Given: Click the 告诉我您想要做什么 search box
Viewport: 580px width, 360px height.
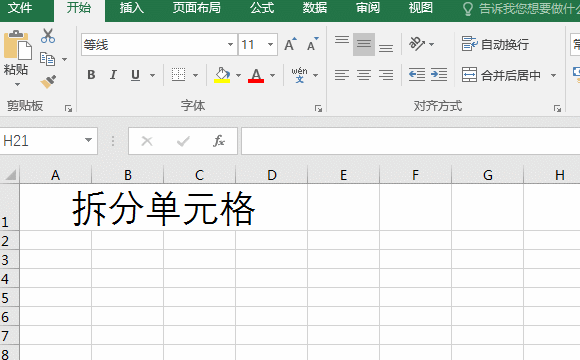Looking at the screenshot, I should click(x=522, y=9).
